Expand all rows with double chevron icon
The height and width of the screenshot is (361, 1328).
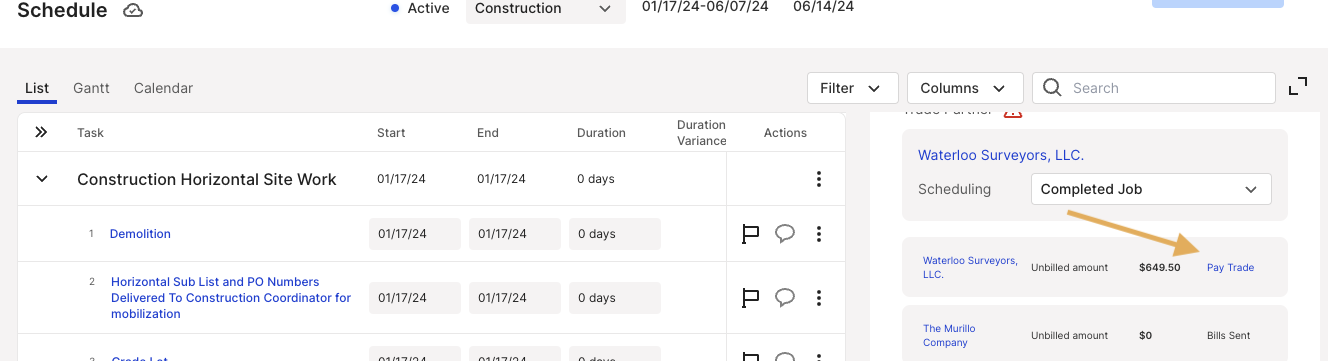(x=41, y=132)
